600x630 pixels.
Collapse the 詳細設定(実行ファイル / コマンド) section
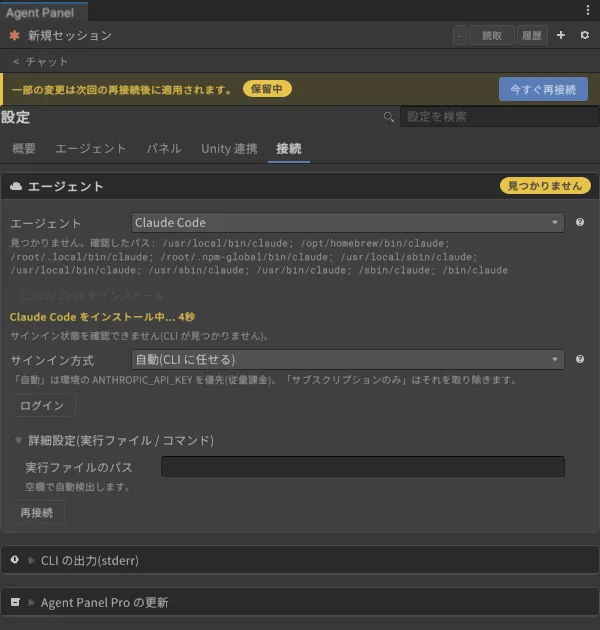[x=18, y=440]
